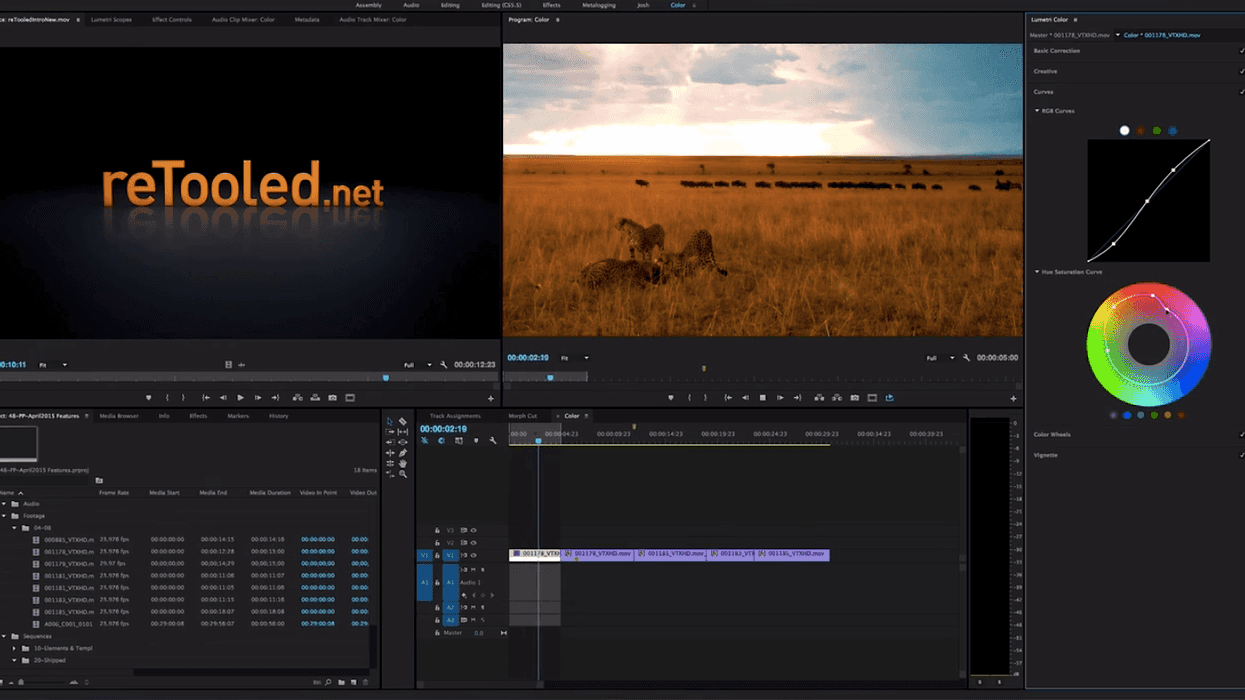Toggle V1 track output eye
This screenshot has height=700, width=1245.
coord(473,555)
